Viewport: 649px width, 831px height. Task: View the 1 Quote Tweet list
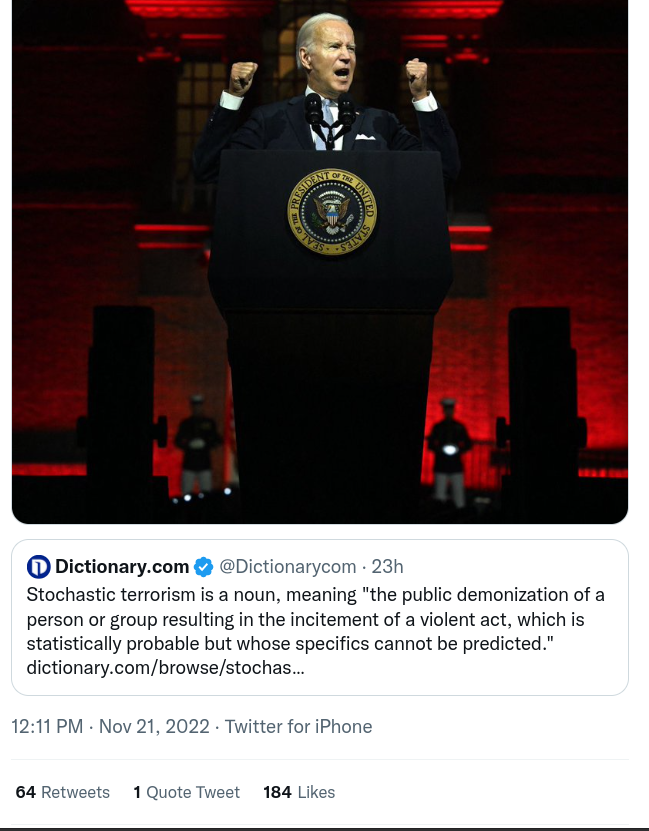point(187,792)
